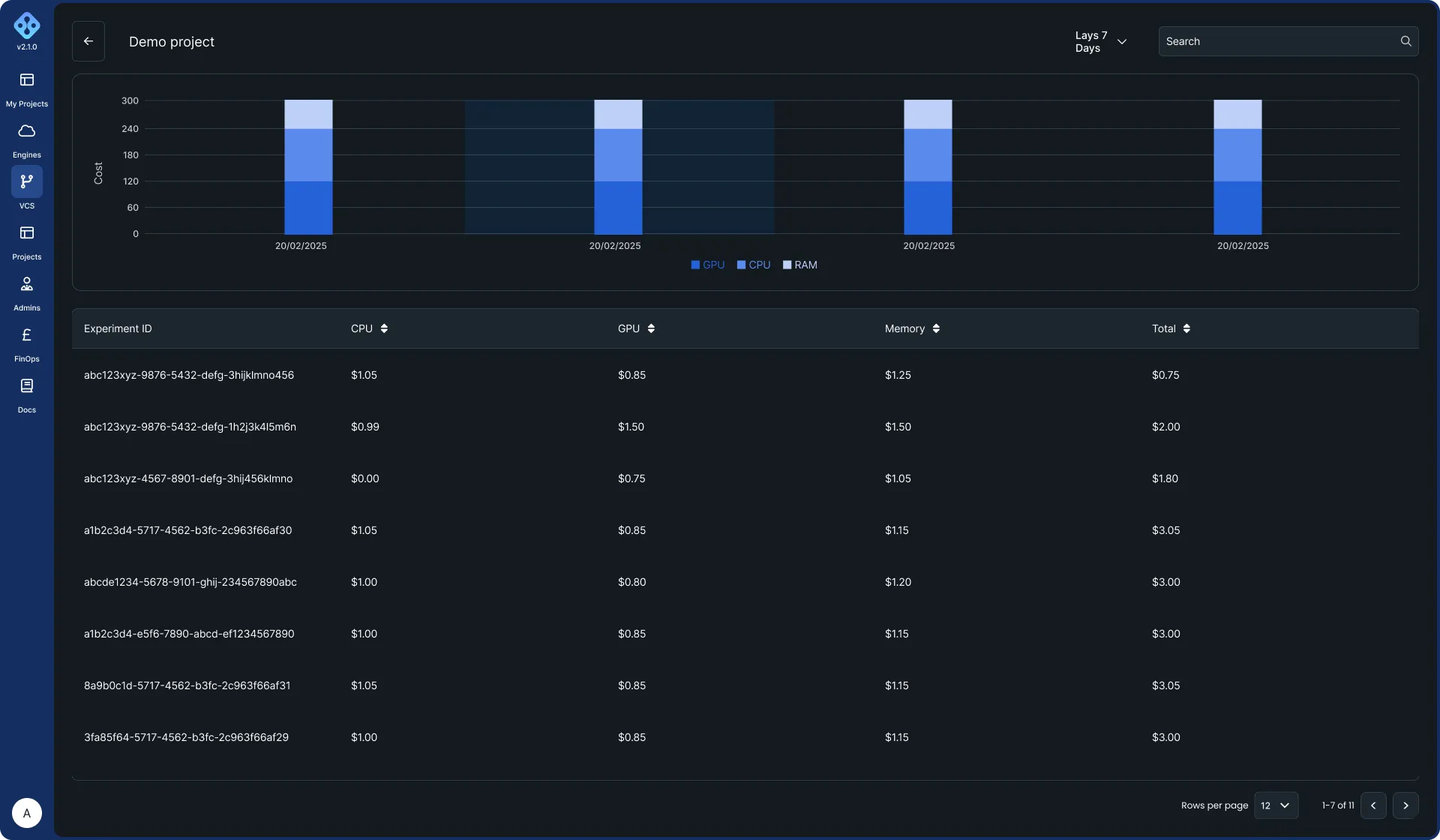This screenshot has height=840, width=1440.
Task: Click the search magnifier icon
Action: pyautogui.click(x=1405, y=41)
